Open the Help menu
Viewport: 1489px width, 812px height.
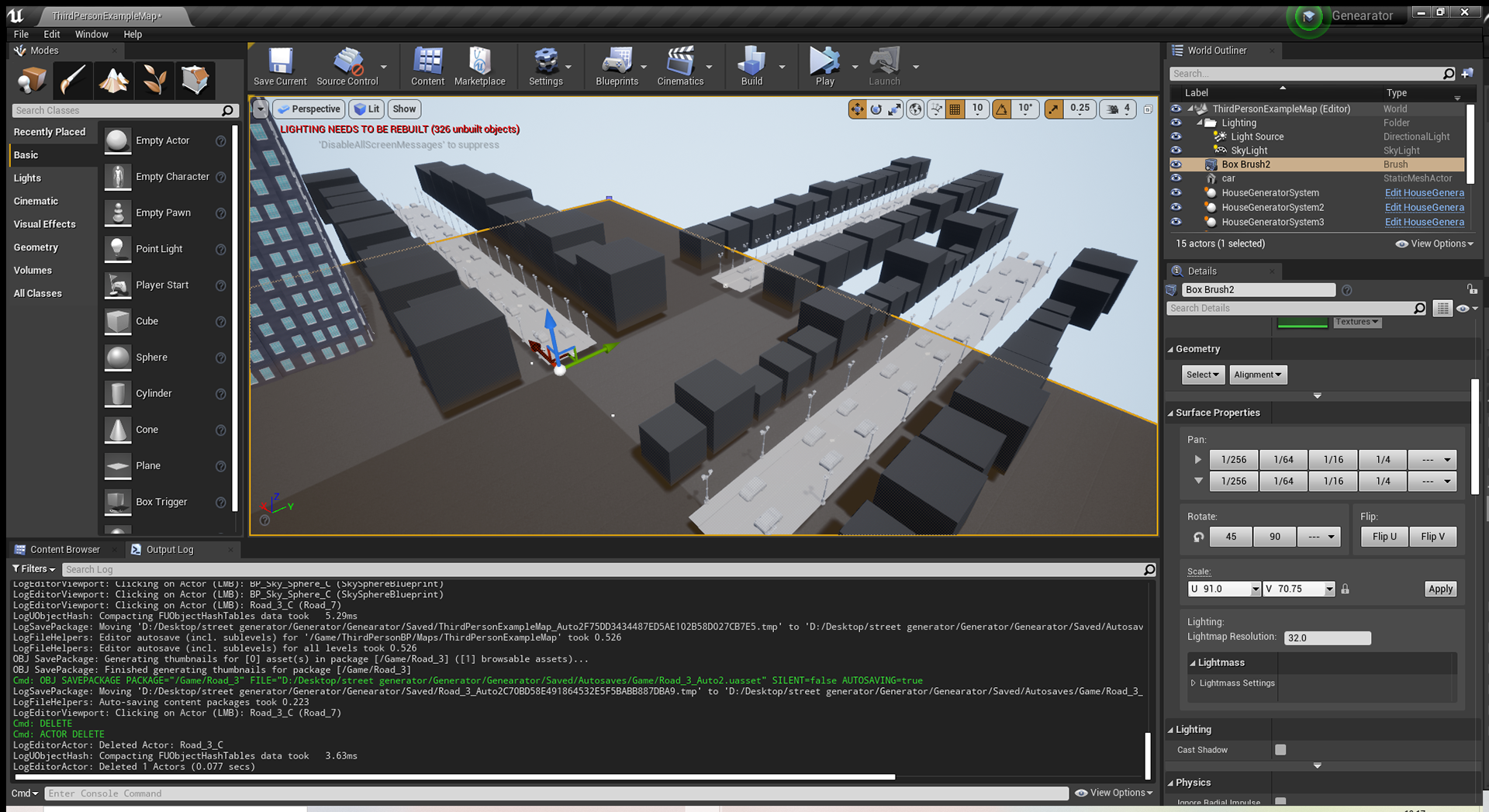133,34
